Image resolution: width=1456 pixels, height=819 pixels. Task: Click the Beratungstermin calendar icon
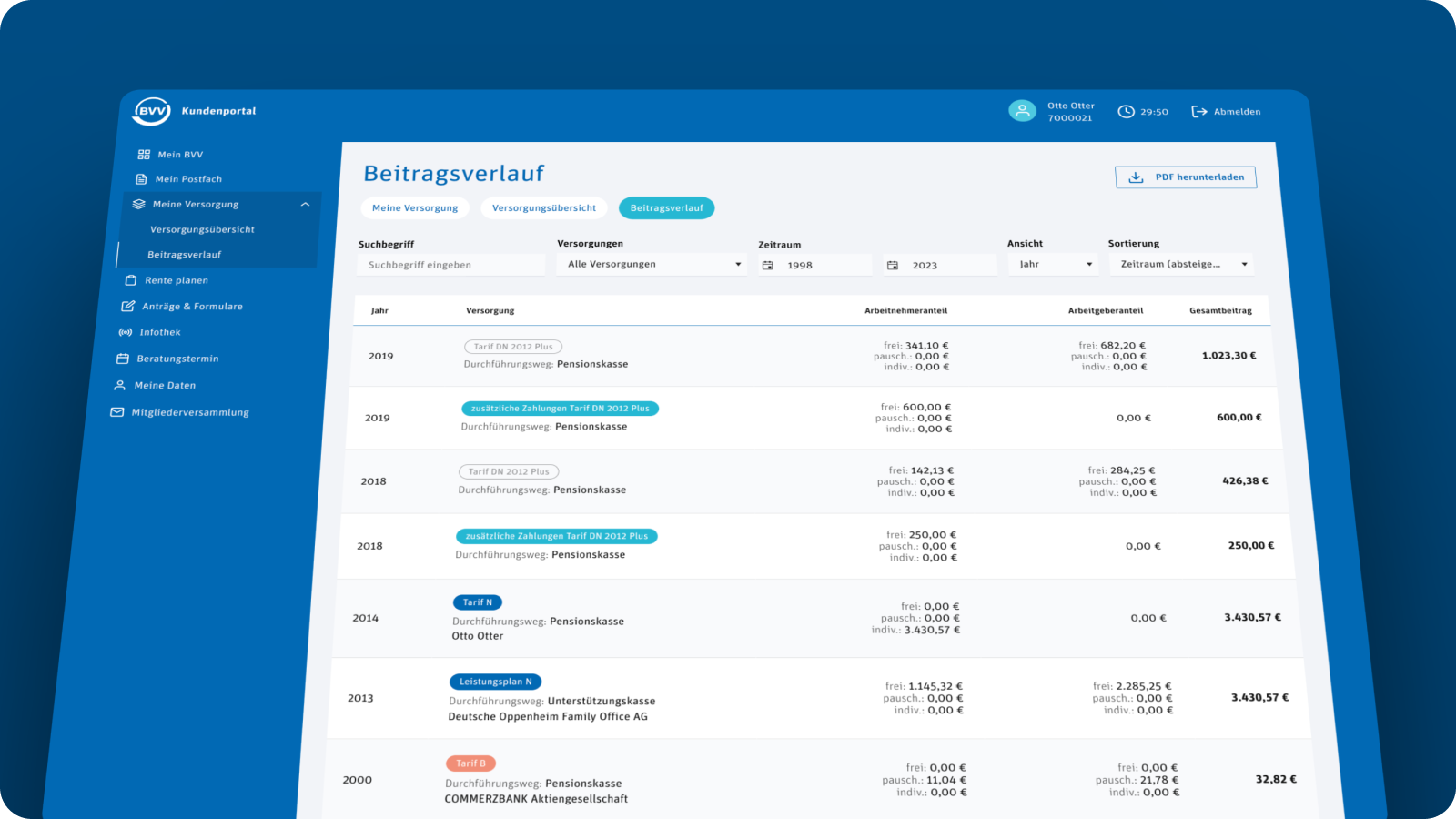(x=123, y=359)
